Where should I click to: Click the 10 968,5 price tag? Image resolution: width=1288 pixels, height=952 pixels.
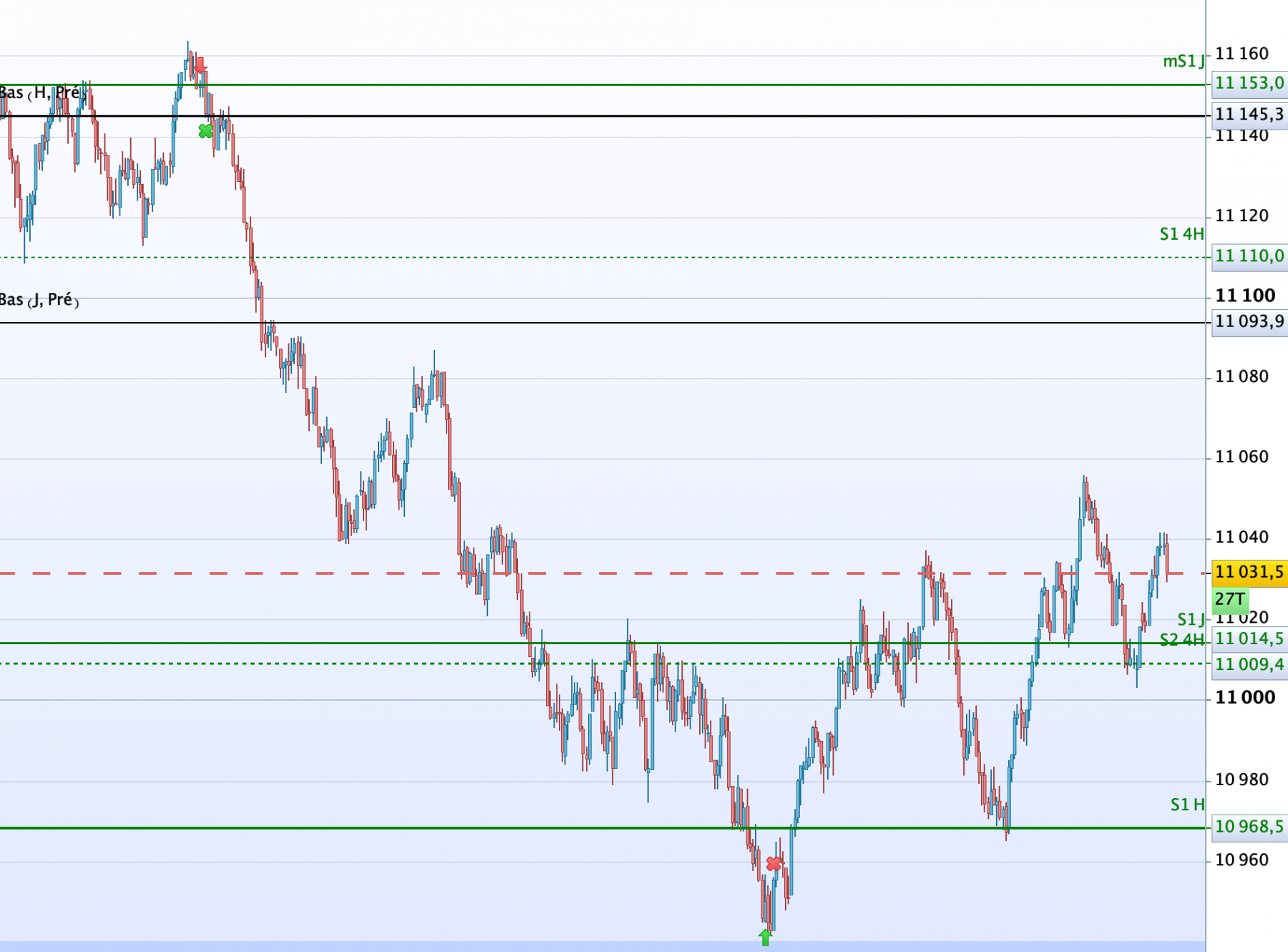click(x=1249, y=827)
